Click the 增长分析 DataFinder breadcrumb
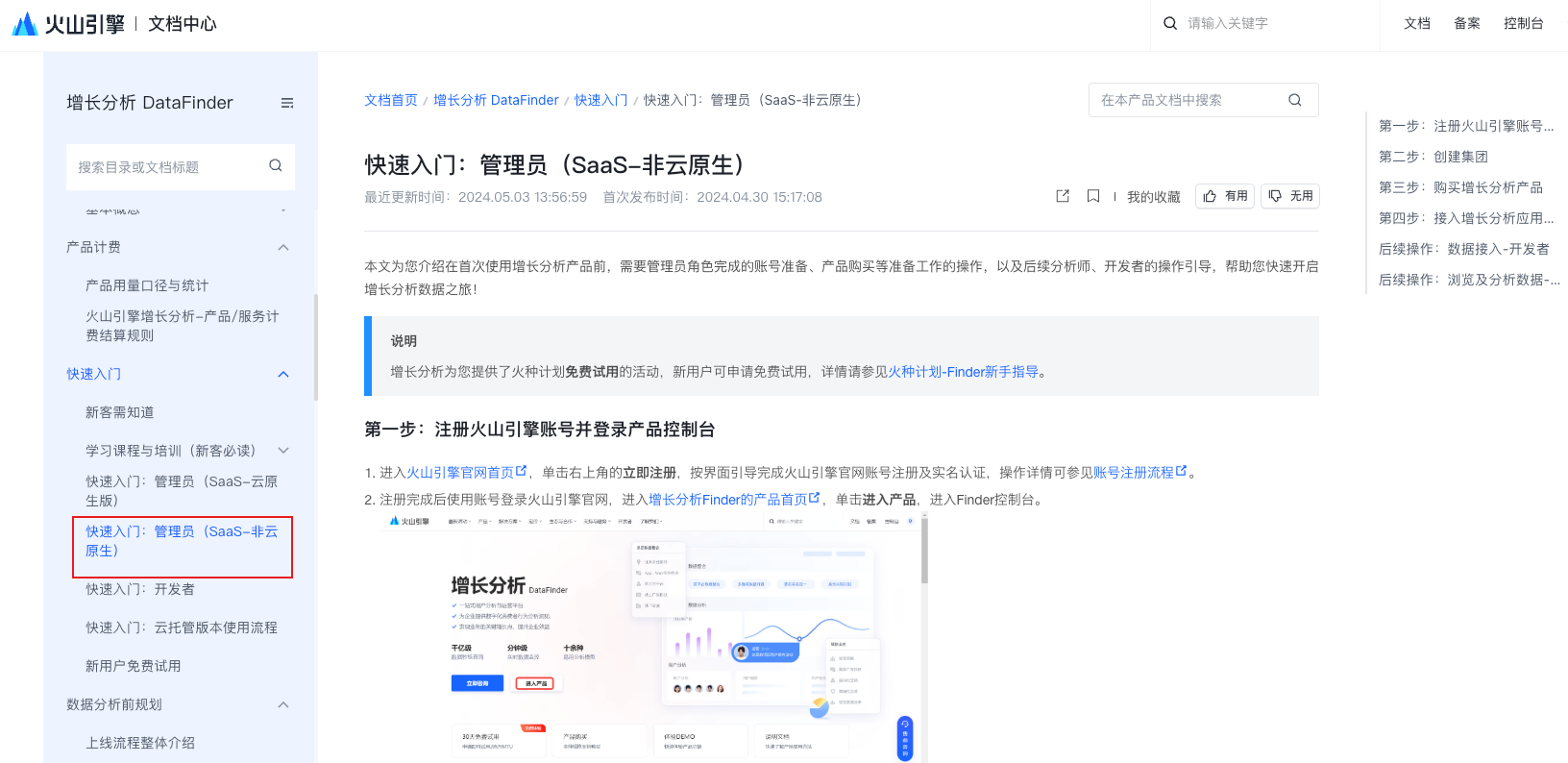 pos(496,100)
